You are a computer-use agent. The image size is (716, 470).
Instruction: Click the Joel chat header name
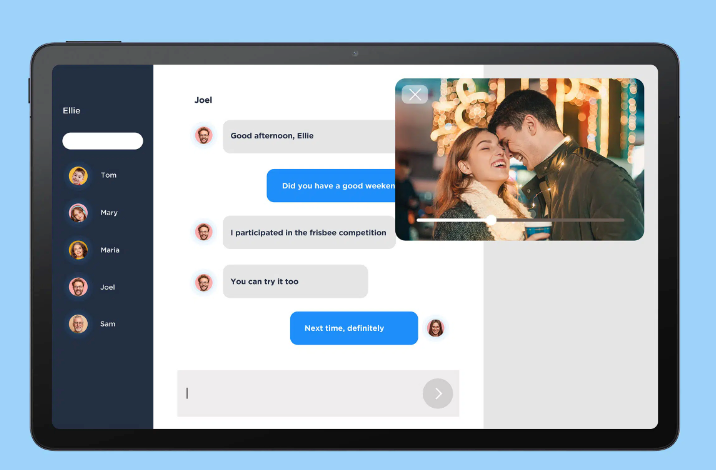[203, 100]
